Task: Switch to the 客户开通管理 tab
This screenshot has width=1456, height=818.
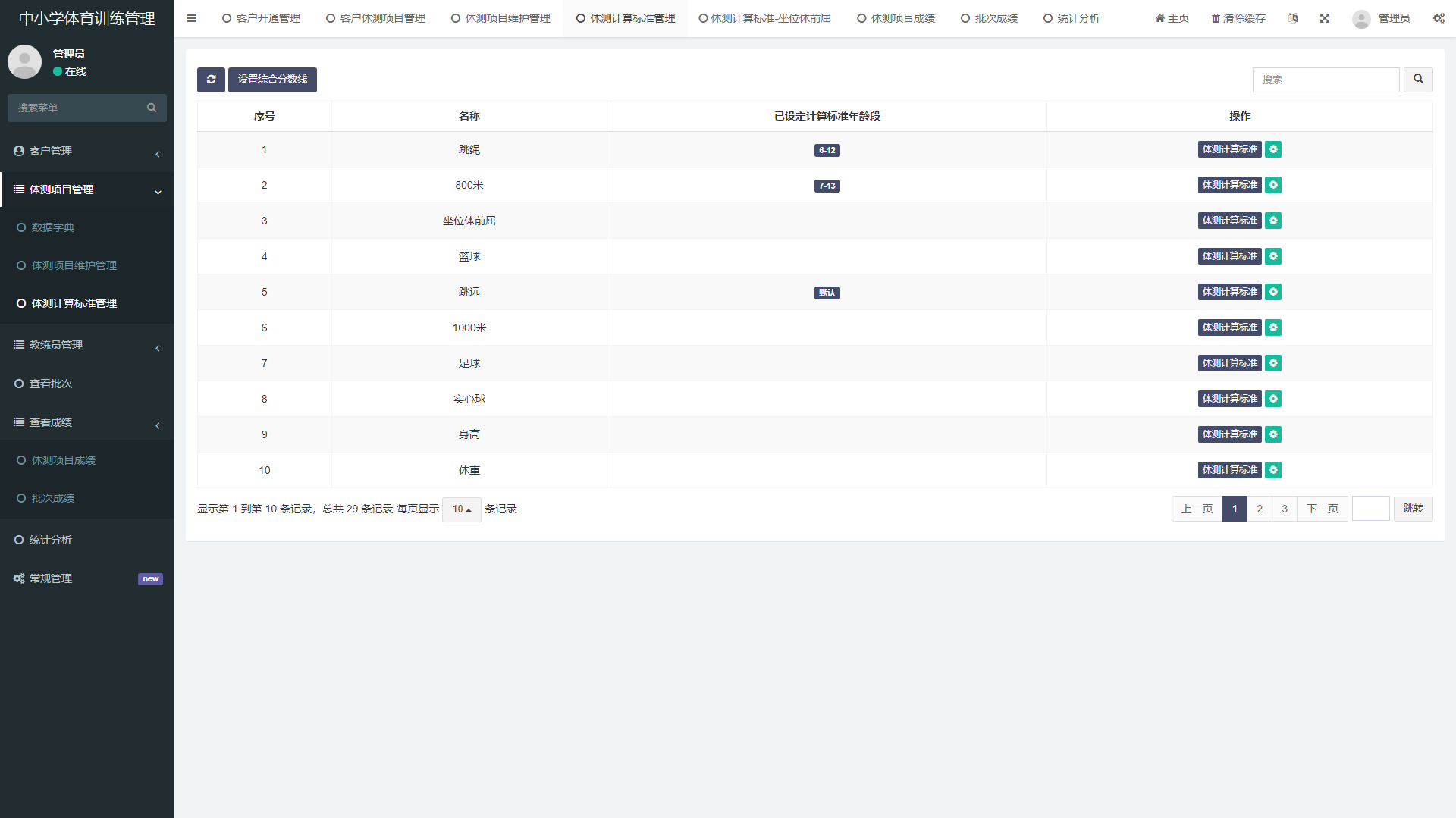Action: tap(262, 18)
